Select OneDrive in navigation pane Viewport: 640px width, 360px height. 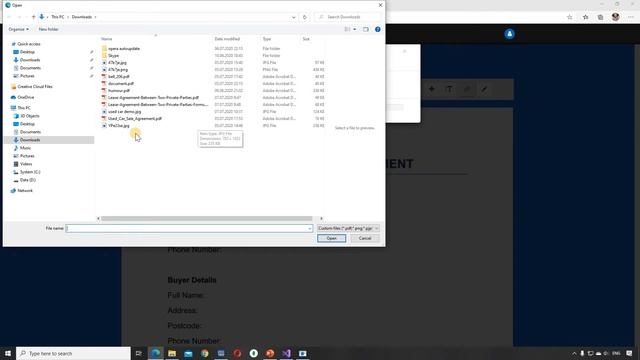pos(26,97)
